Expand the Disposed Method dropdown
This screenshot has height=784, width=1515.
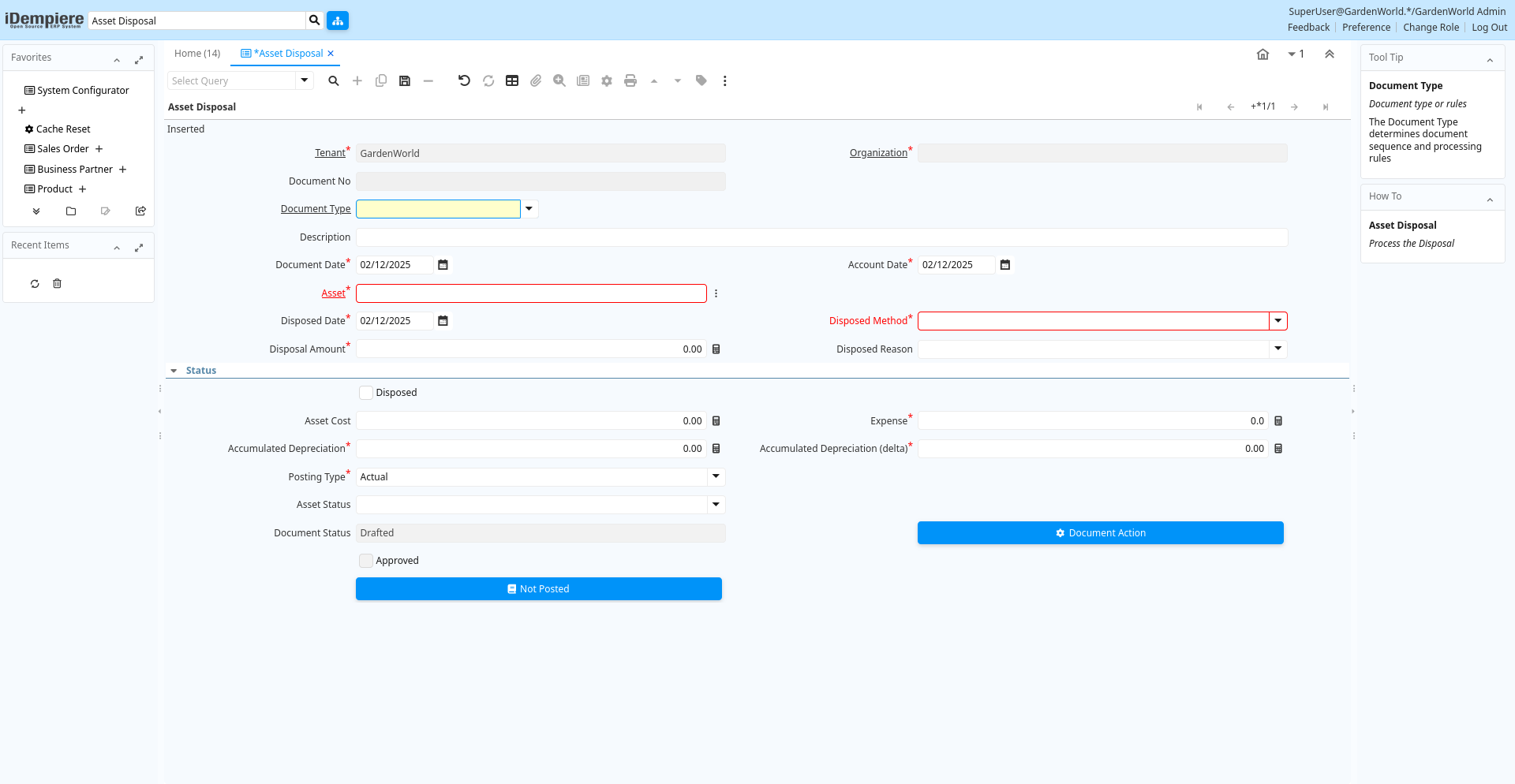click(1277, 321)
